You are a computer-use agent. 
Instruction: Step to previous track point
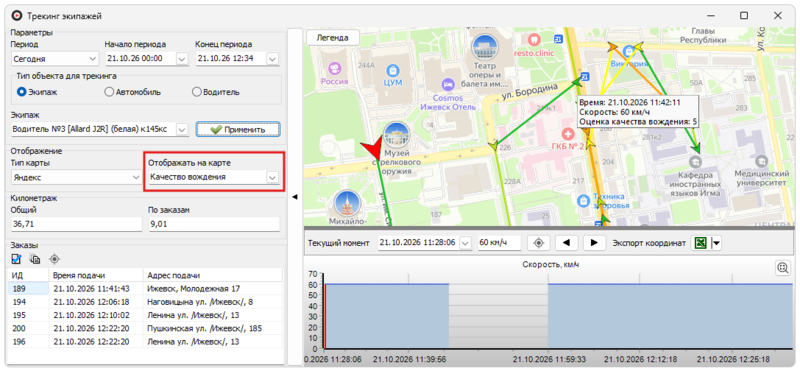[x=566, y=243]
